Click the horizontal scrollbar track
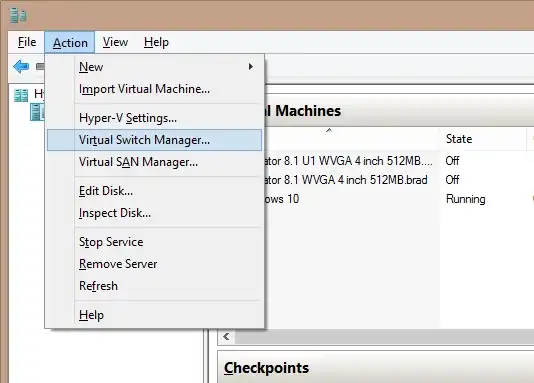Viewport: 534px width, 383px height. (384, 337)
